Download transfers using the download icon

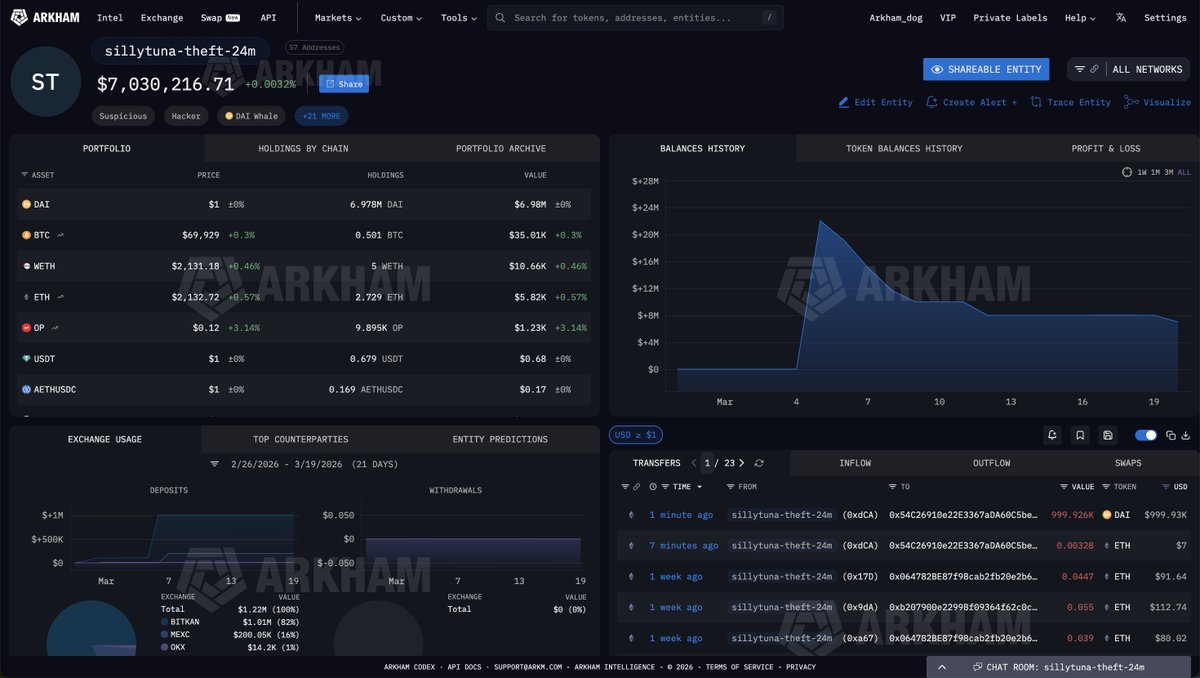[x=1185, y=435]
